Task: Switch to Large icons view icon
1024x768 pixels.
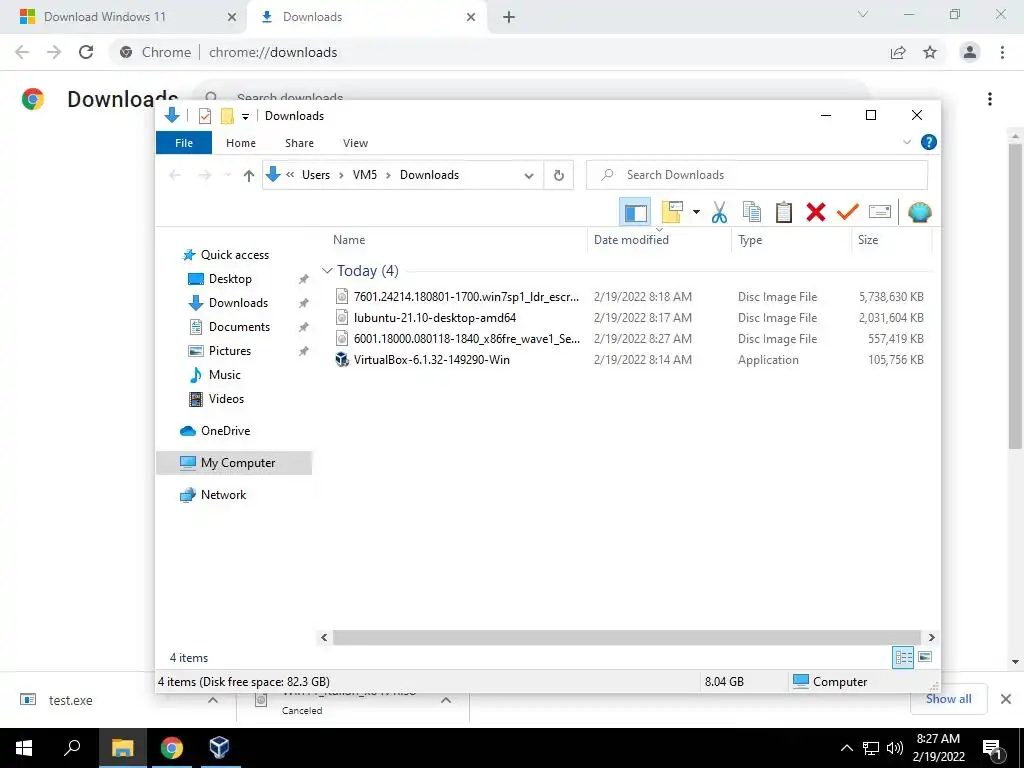Action: 925,657
